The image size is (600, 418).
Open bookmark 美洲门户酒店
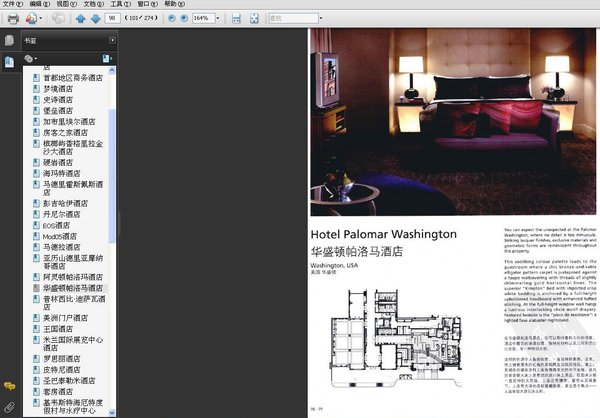(65, 318)
